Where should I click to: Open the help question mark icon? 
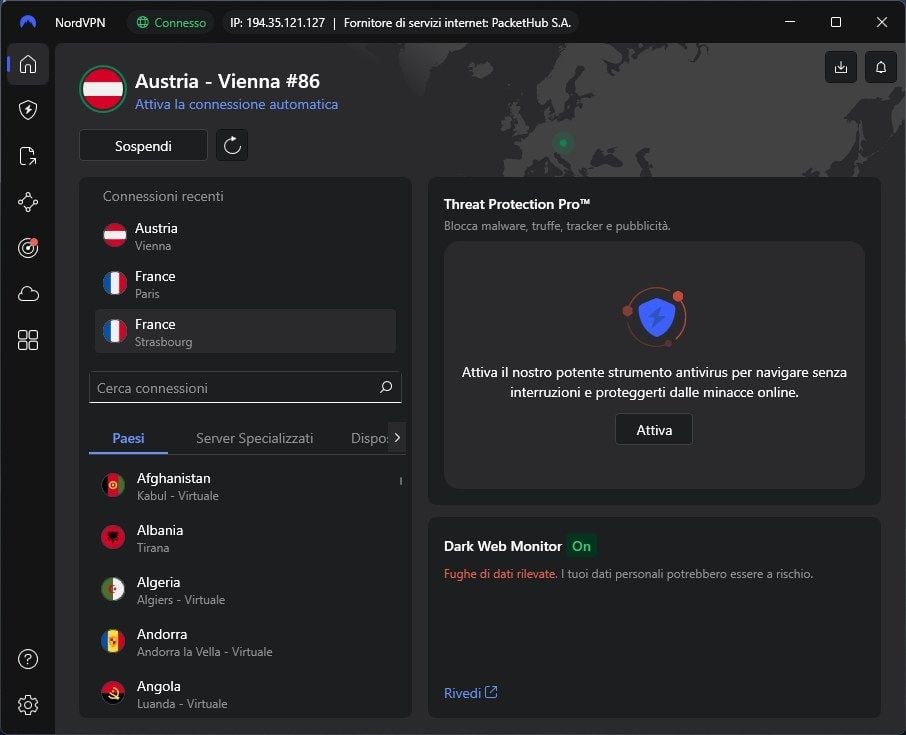[x=28, y=659]
